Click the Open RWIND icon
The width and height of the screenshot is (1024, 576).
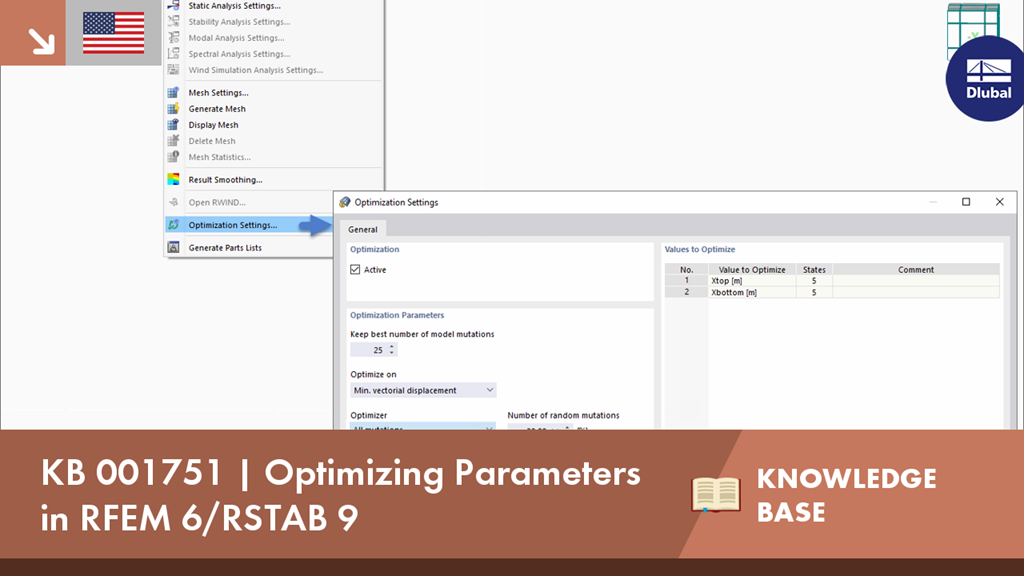click(x=173, y=202)
